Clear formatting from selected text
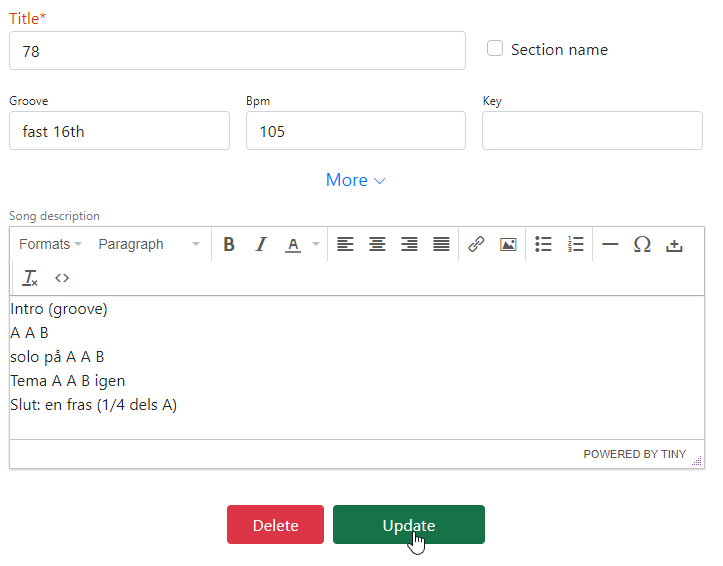Image resolution: width=723 pixels, height=566 pixels. pyautogui.click(x=30, y=278)
